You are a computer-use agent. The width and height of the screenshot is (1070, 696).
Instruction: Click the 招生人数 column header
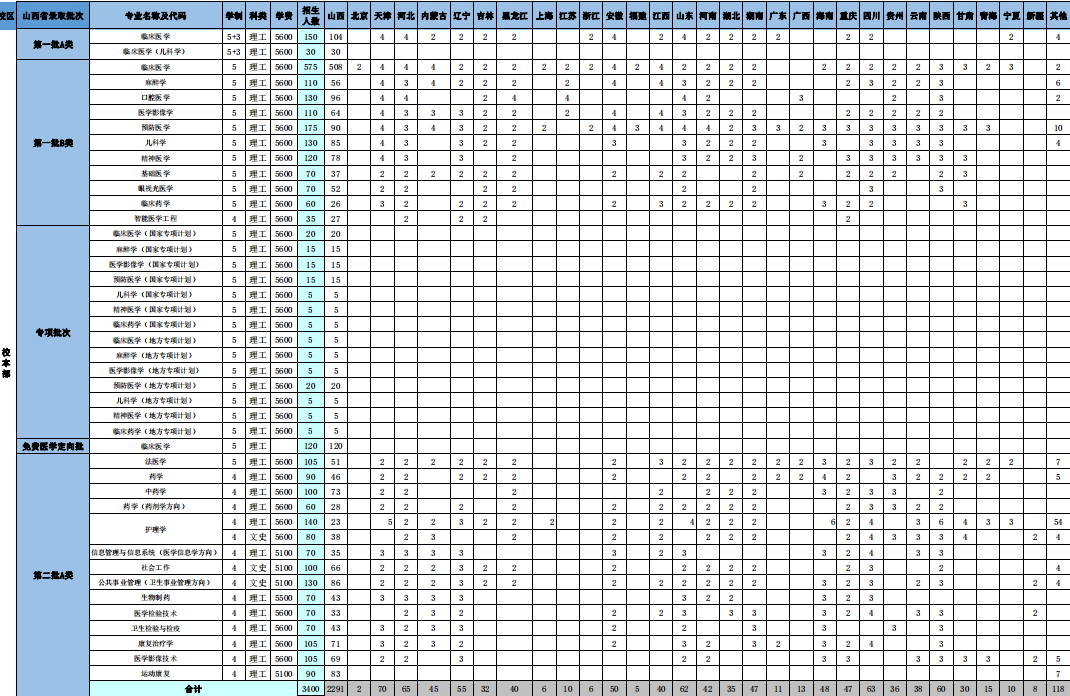(310, 17)
